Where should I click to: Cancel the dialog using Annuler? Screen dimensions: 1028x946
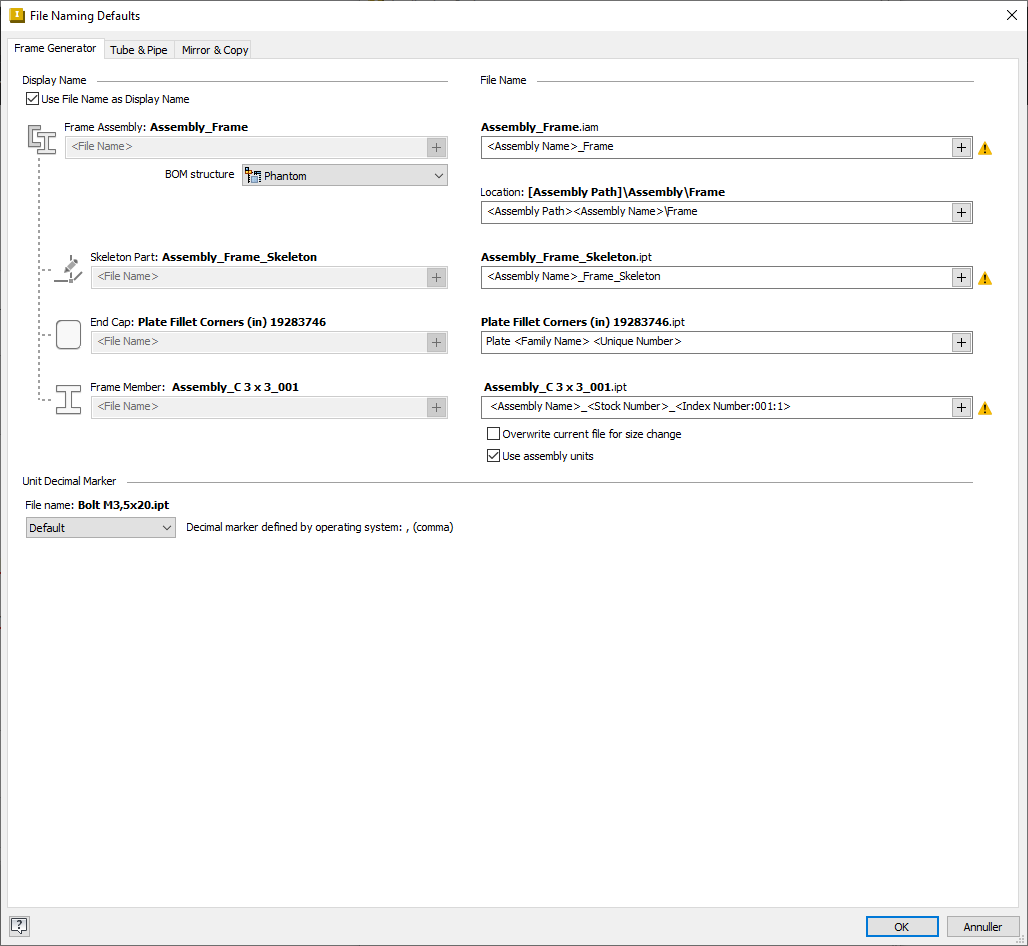tap(983, 926)
